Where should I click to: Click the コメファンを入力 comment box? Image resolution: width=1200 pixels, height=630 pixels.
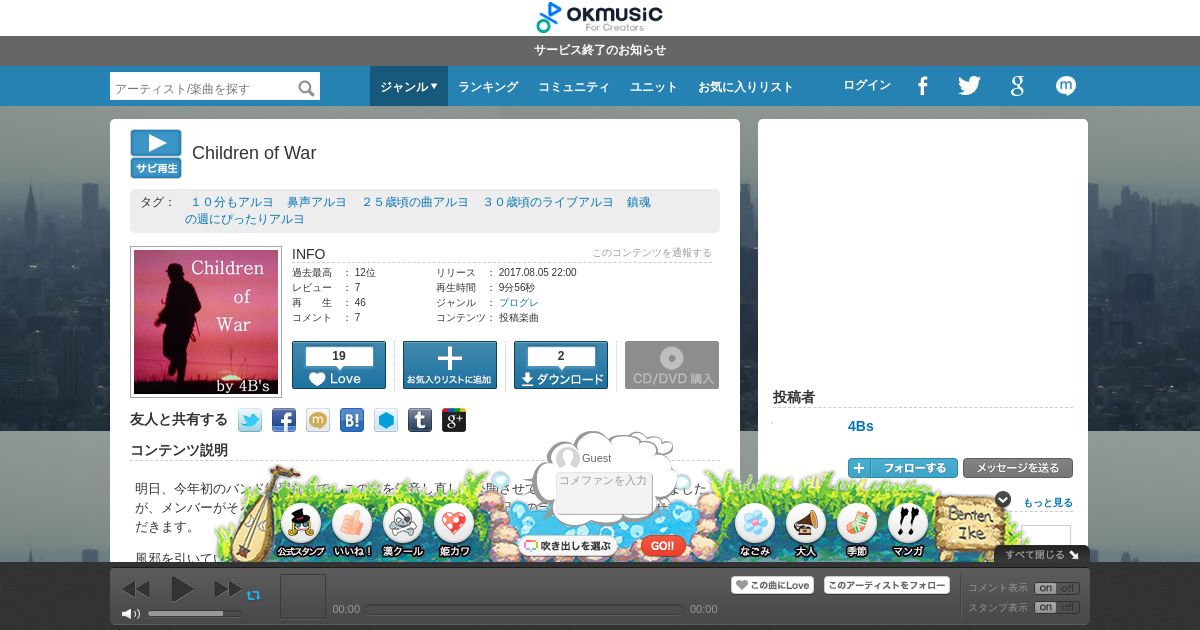click(x=604, y=494)
